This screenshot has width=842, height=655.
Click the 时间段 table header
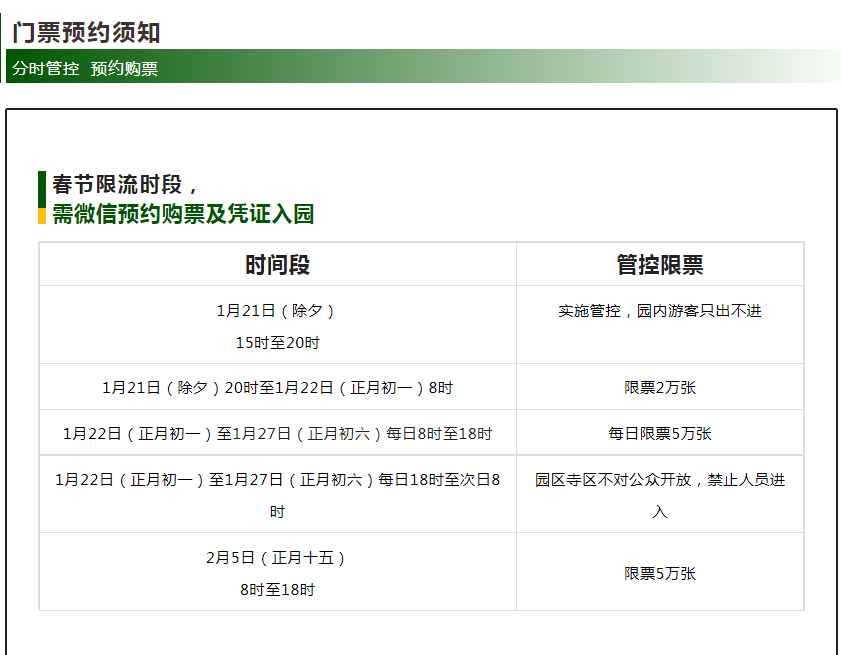(x=275, y=265)
